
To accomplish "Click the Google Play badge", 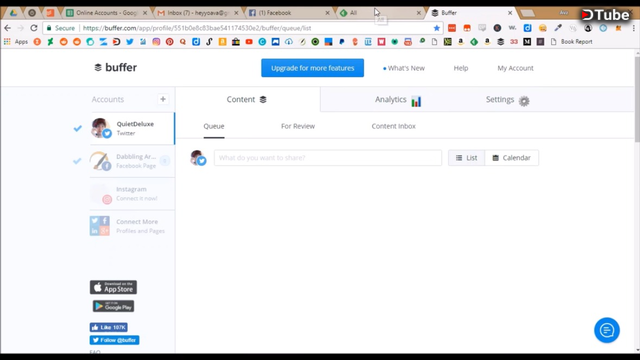I will [x=113, y=306].
